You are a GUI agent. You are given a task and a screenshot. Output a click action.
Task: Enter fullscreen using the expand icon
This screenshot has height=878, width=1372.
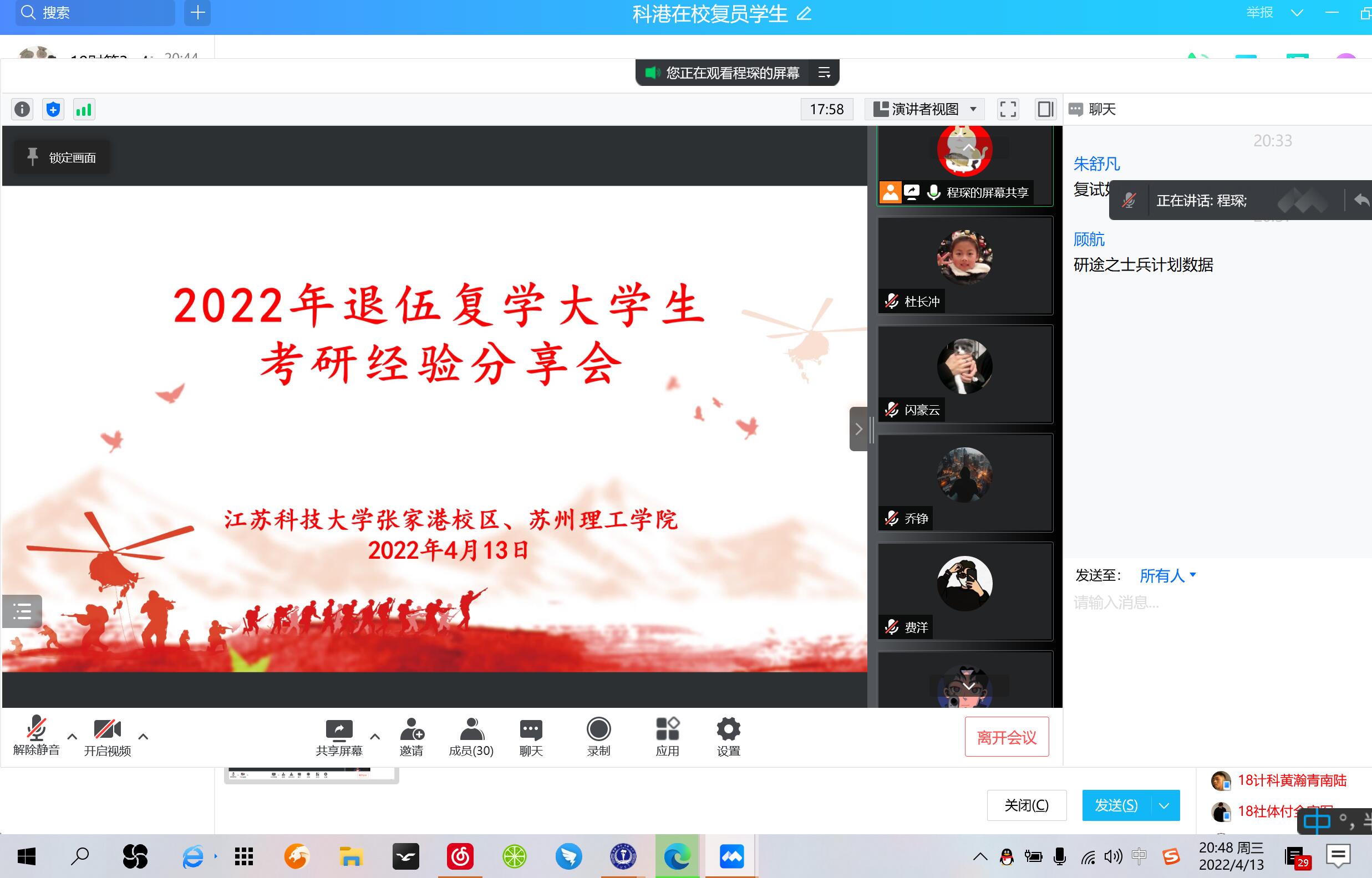click(1008, 109)
